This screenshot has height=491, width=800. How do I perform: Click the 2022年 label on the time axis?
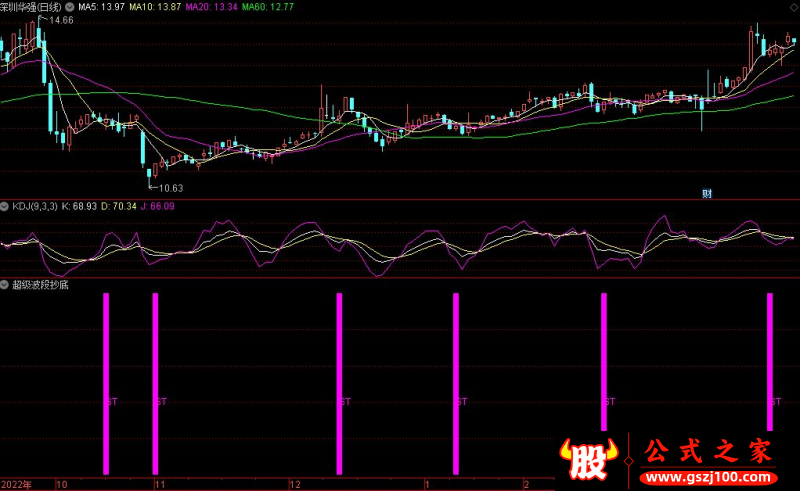17,484
